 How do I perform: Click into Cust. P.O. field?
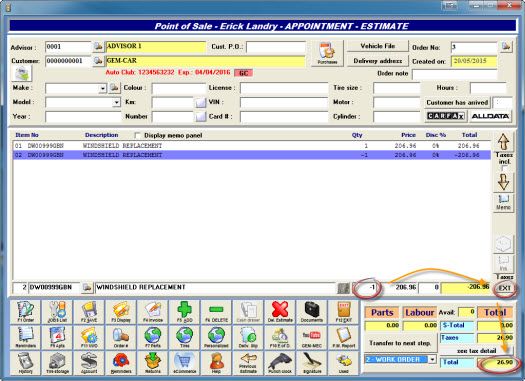(x=276, y=47)
